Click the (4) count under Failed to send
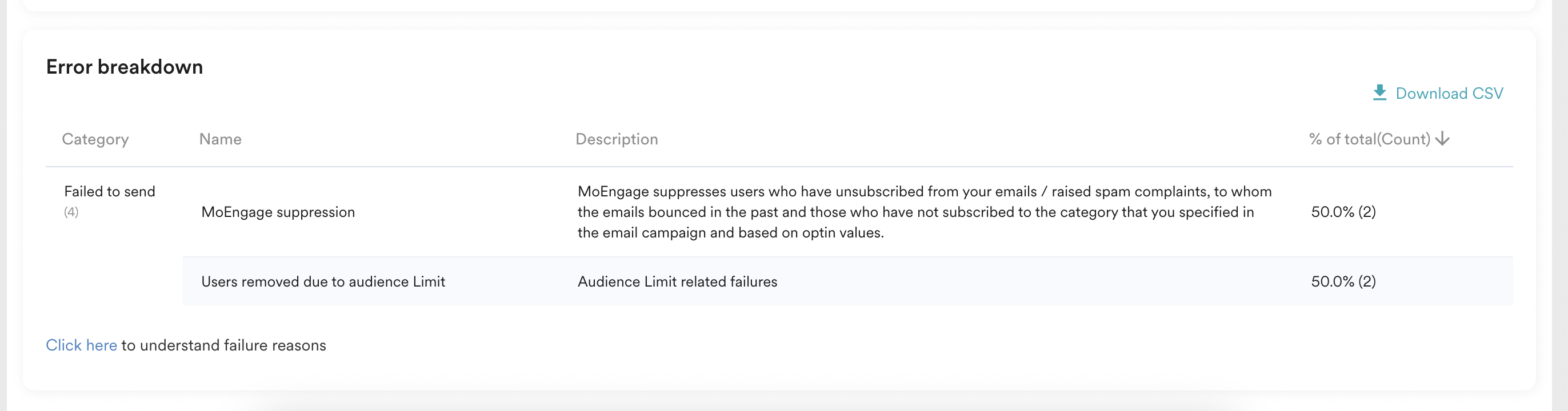Viewport: 1568px width, 411px height. (x=71, y=212)
